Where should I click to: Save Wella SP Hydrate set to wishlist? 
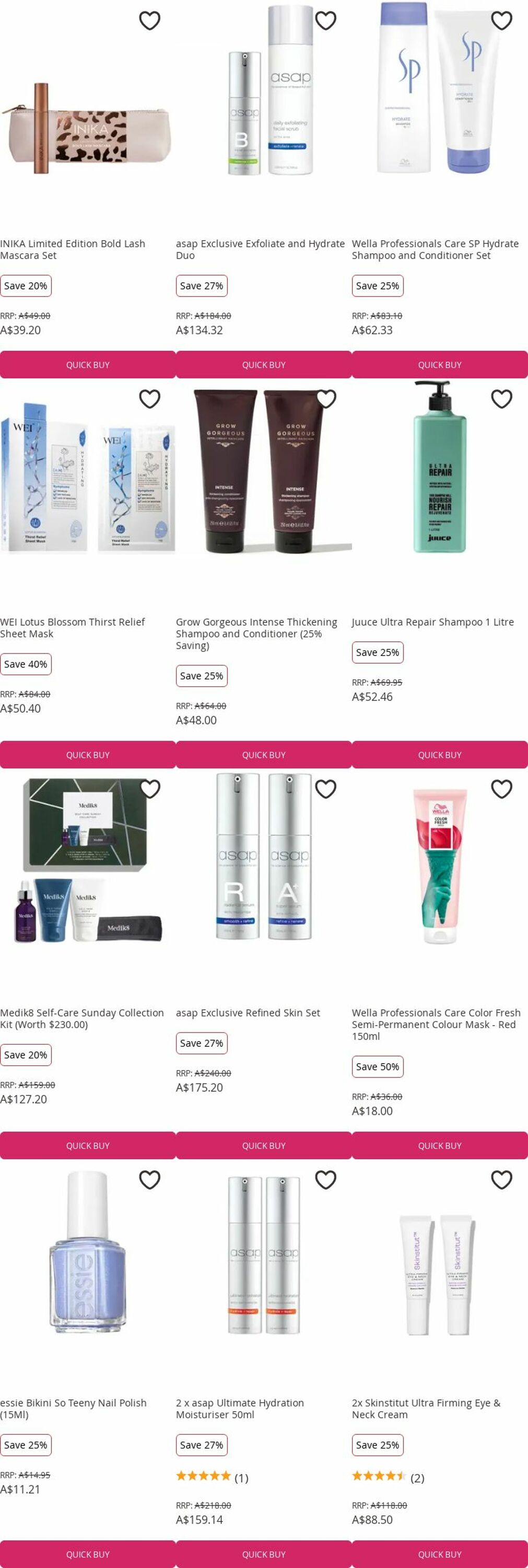pos(501,21)
